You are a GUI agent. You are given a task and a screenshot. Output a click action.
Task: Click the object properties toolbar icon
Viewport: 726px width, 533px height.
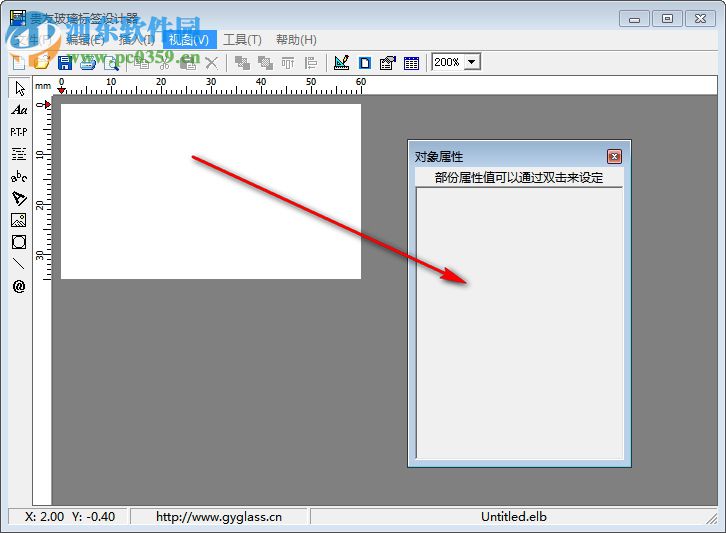pos(388,63)
